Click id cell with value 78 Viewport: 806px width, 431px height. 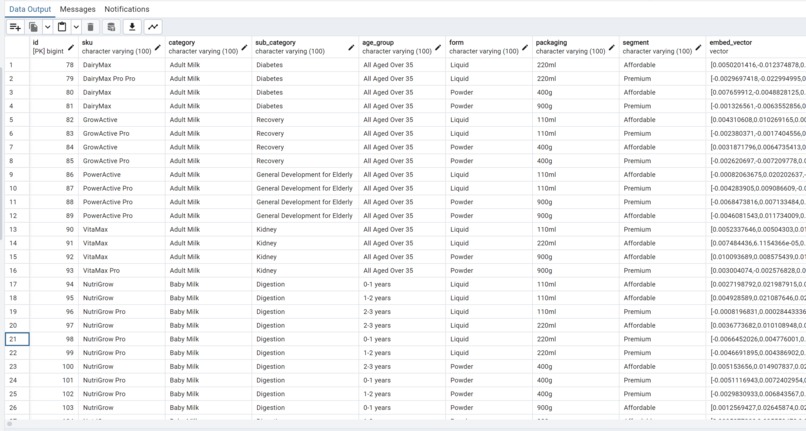click(54, 65)
